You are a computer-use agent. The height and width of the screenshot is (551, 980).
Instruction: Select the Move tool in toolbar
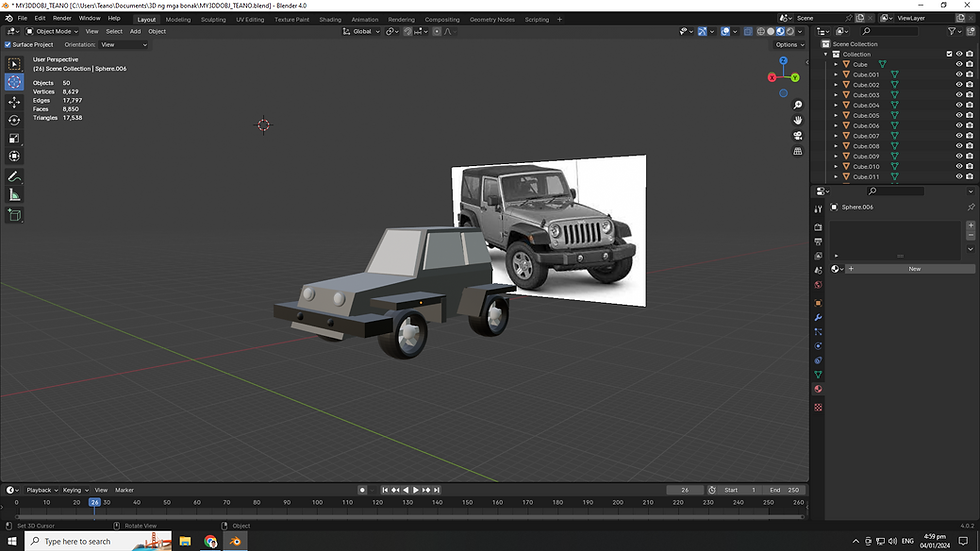pos(14,101)
